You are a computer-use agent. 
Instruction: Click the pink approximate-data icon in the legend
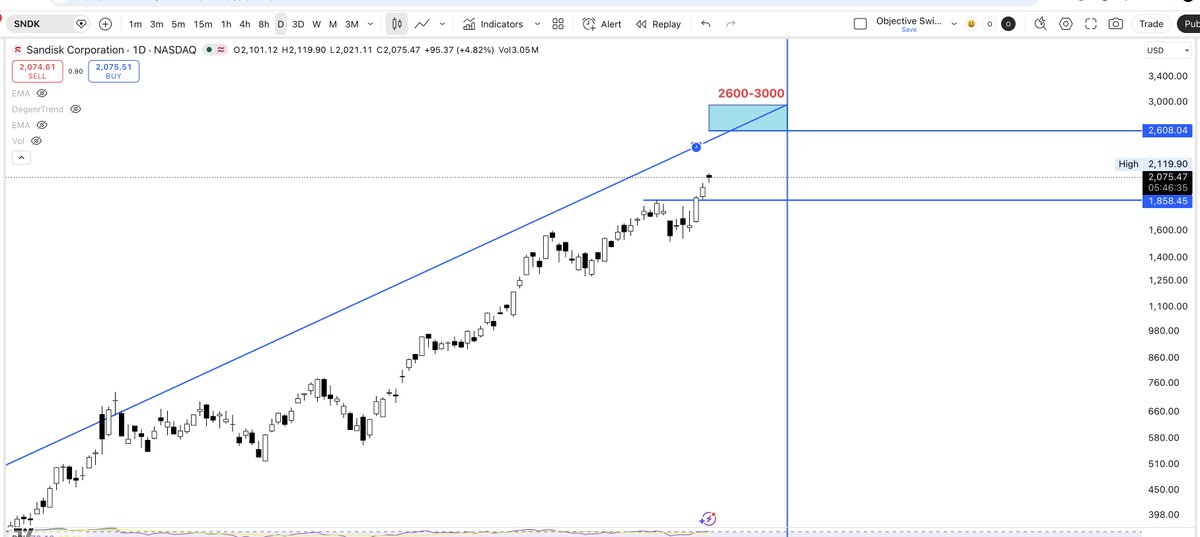point(220,50)
